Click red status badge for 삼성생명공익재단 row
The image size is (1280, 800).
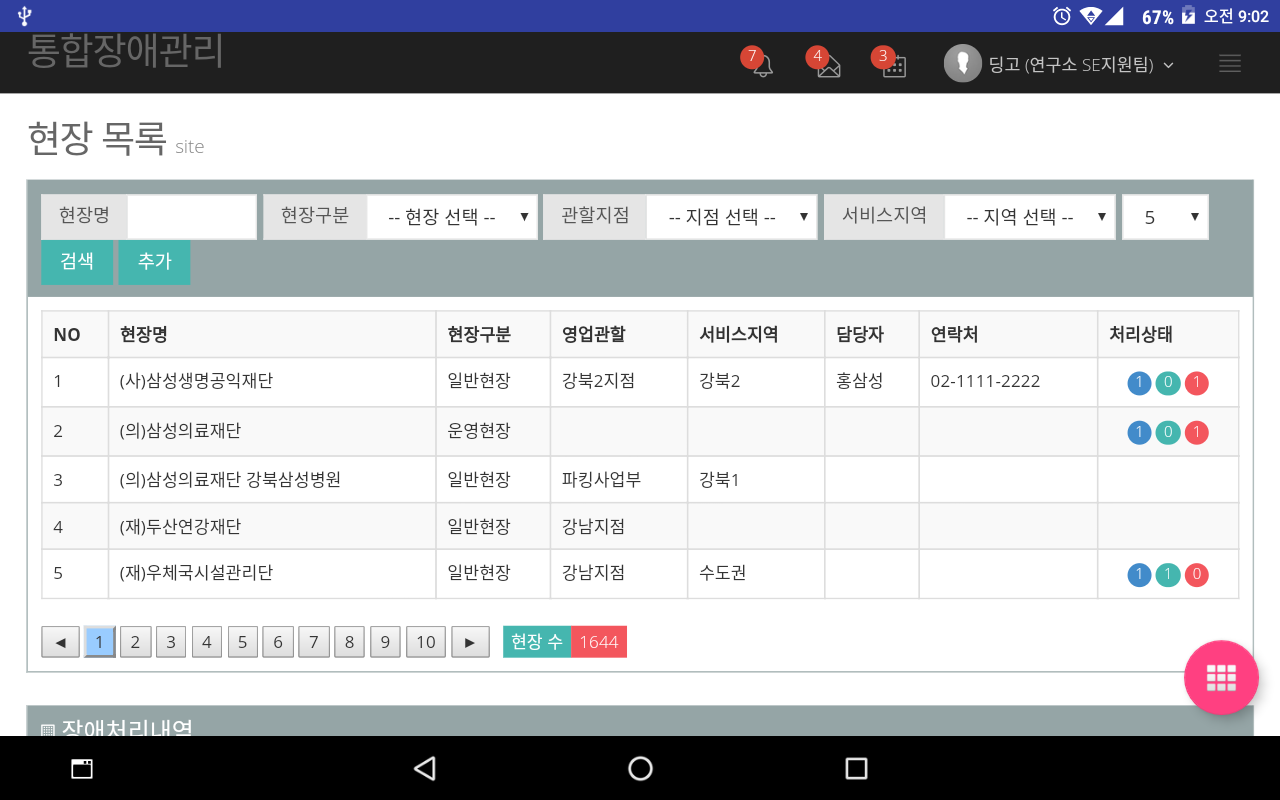tap(1196, 383)
